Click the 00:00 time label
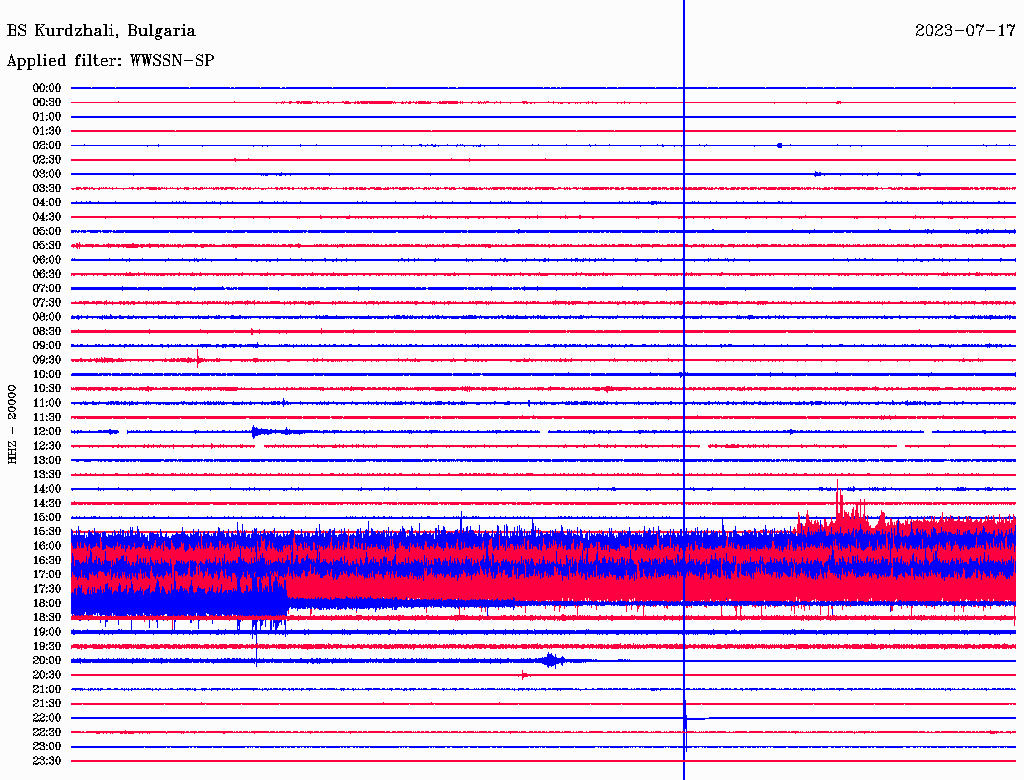Image resolution: width=1024 pixels, height=780 pixels. (47, 88)
